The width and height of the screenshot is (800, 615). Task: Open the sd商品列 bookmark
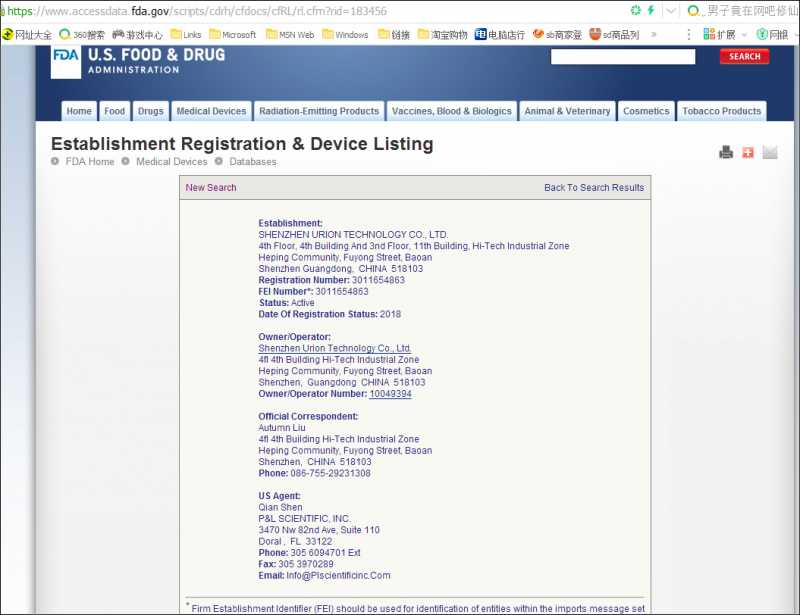(614, 35)
